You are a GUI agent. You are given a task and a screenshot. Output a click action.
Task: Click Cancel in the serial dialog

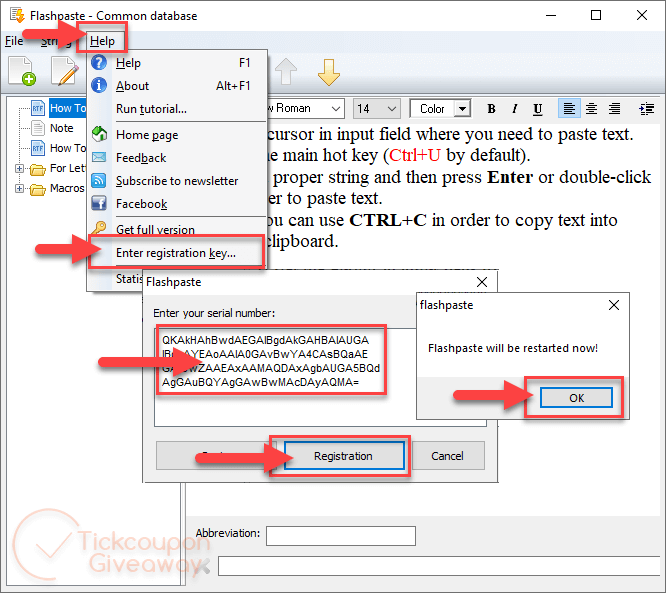(x=447, y=456)
